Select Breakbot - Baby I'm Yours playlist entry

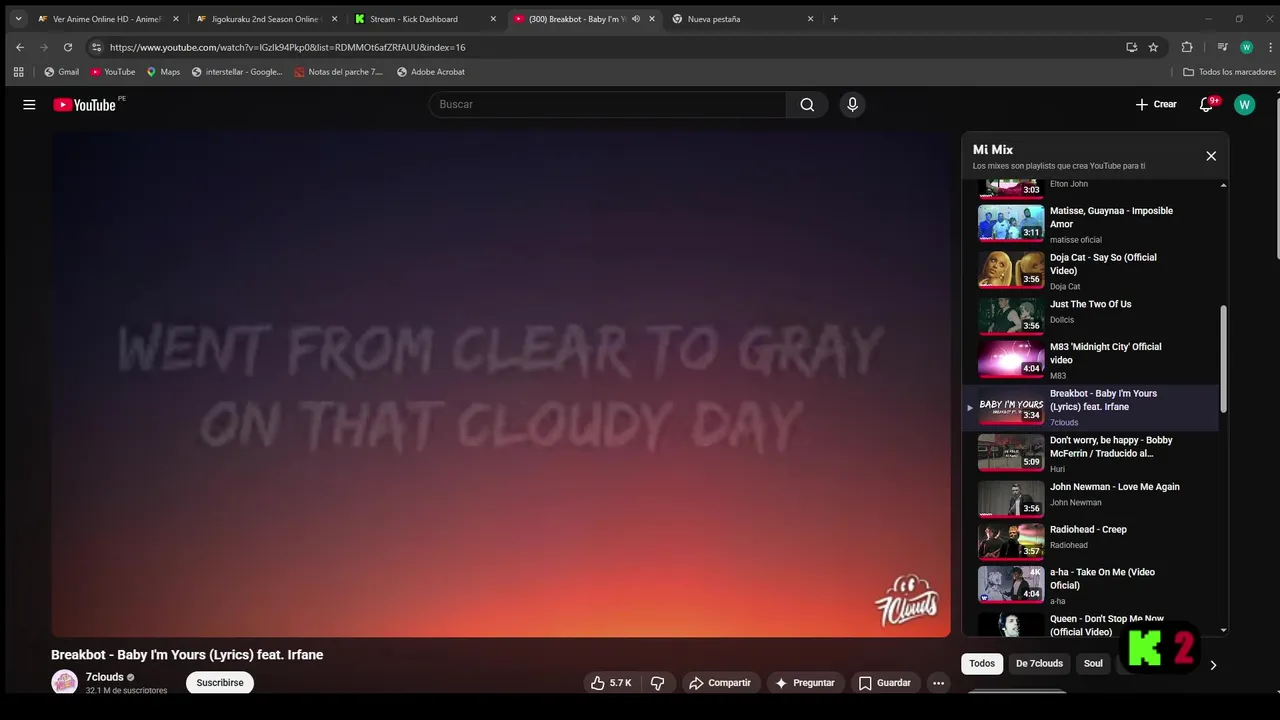(1090, 407)
